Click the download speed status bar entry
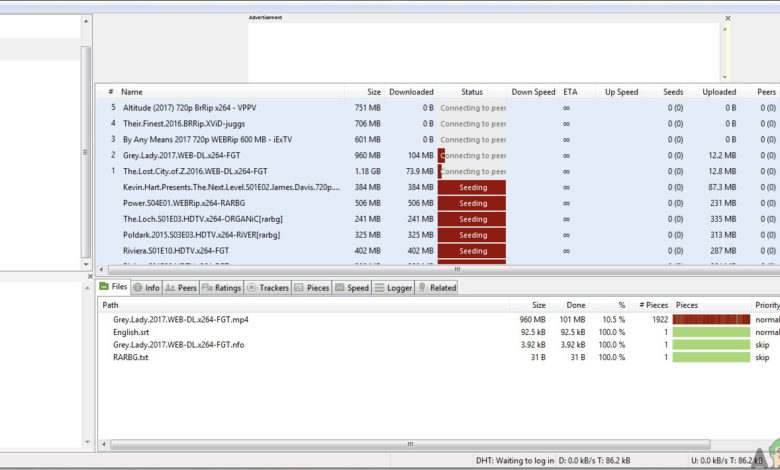The width and height of the screenshot is (780, 470). point(594,461)
